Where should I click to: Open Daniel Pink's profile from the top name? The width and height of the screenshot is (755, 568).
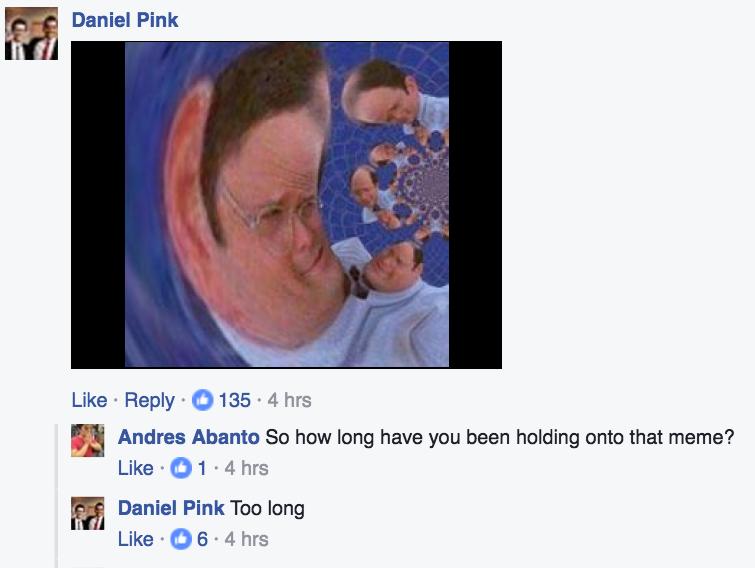click(125, 20)
